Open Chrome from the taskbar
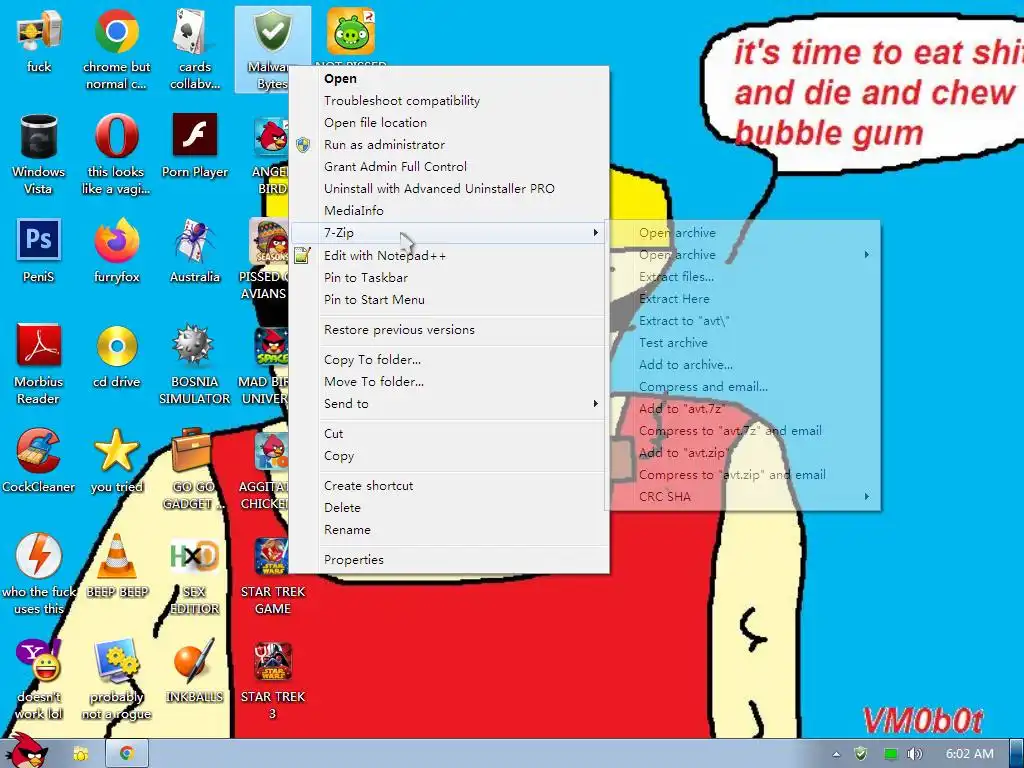This screenshot has height=768, width=1024. pos(126,754)
